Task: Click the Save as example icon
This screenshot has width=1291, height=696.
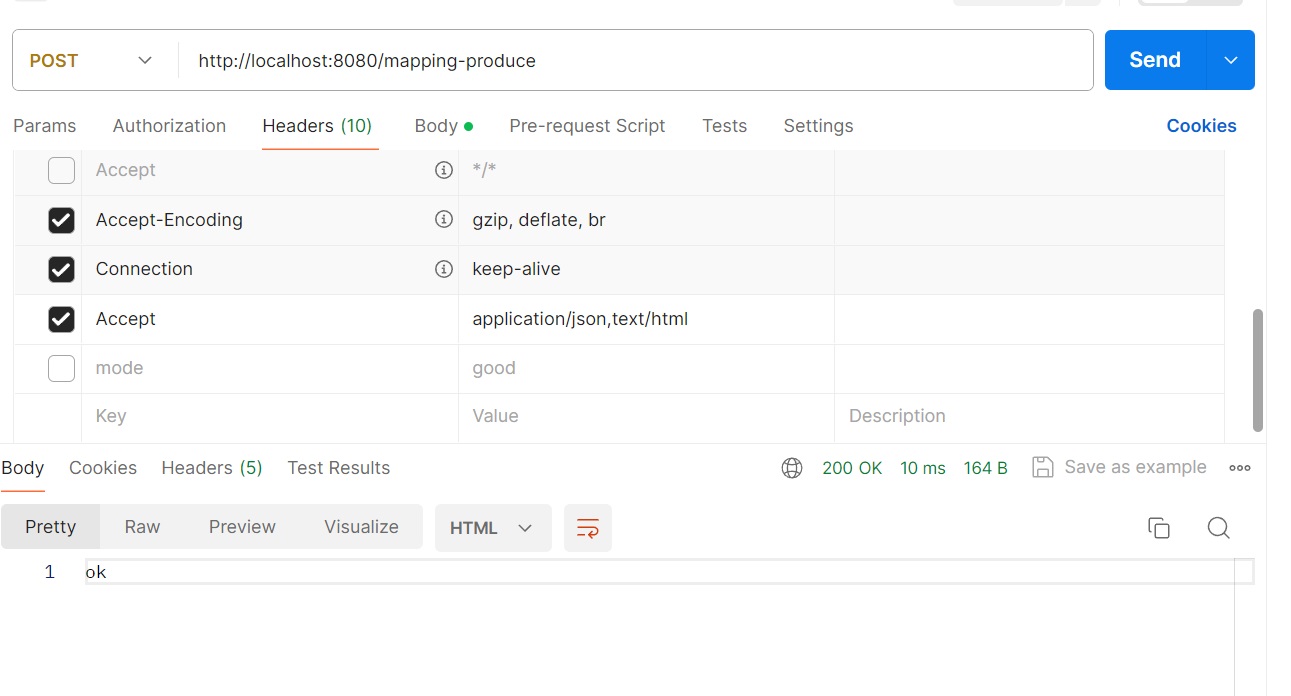Action: (1043, 468)
